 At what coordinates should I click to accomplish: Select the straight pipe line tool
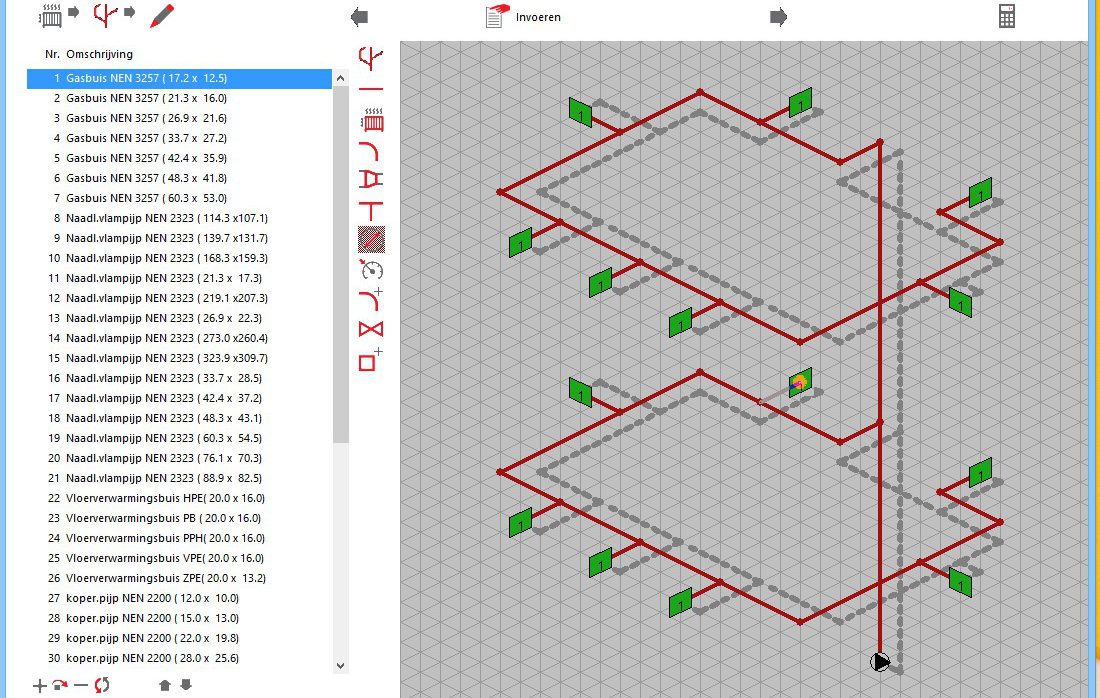tap(371, 89)
